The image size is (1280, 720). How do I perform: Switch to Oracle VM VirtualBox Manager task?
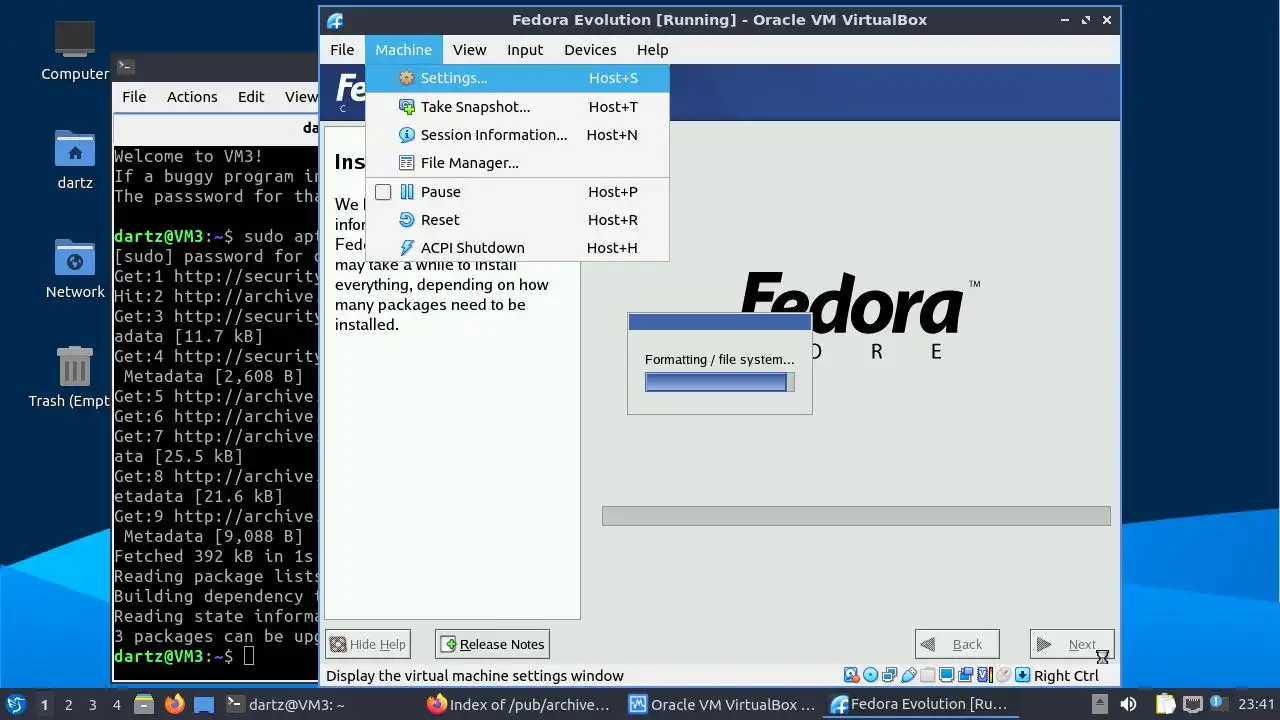point(722,704)
